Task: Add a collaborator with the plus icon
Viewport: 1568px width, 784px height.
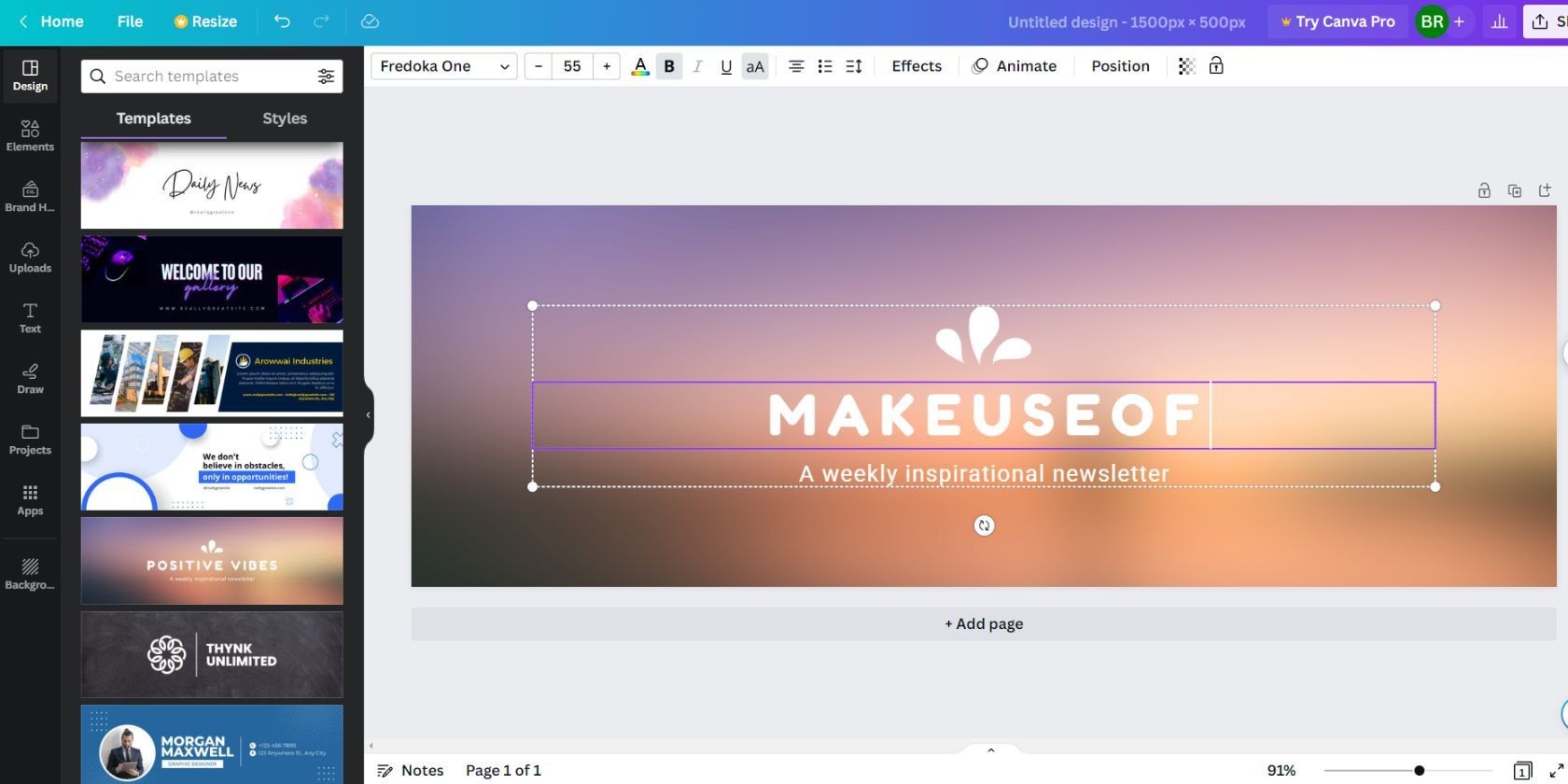Action: point(1459,21)
